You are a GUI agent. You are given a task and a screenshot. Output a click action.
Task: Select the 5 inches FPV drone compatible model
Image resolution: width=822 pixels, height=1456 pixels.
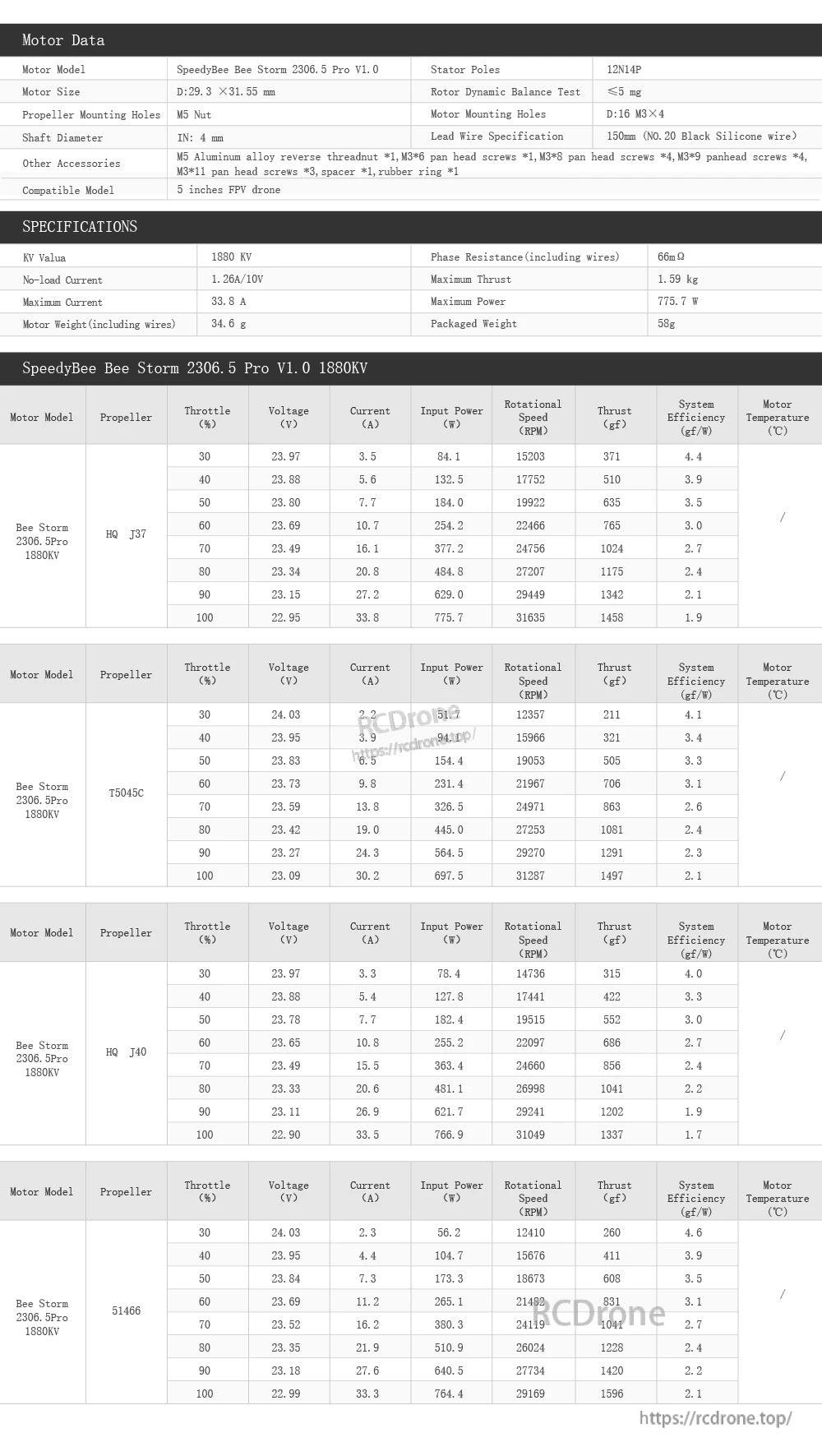[x=229, y=190]
